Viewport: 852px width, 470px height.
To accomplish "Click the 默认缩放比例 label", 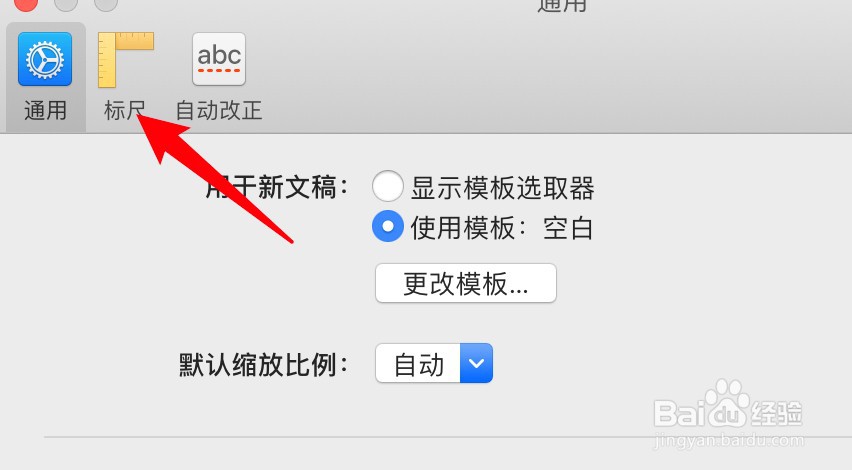I will [x=264, y=365].
